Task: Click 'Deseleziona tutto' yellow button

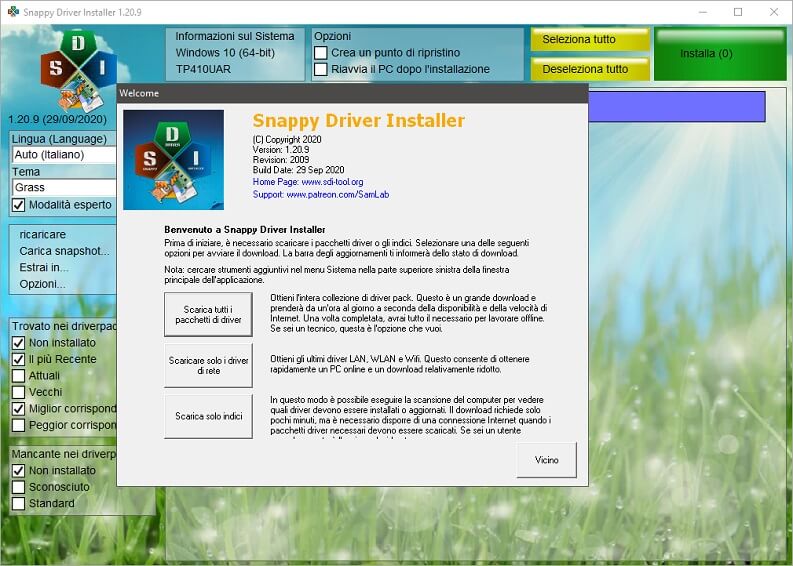Action: coord(590,69)
